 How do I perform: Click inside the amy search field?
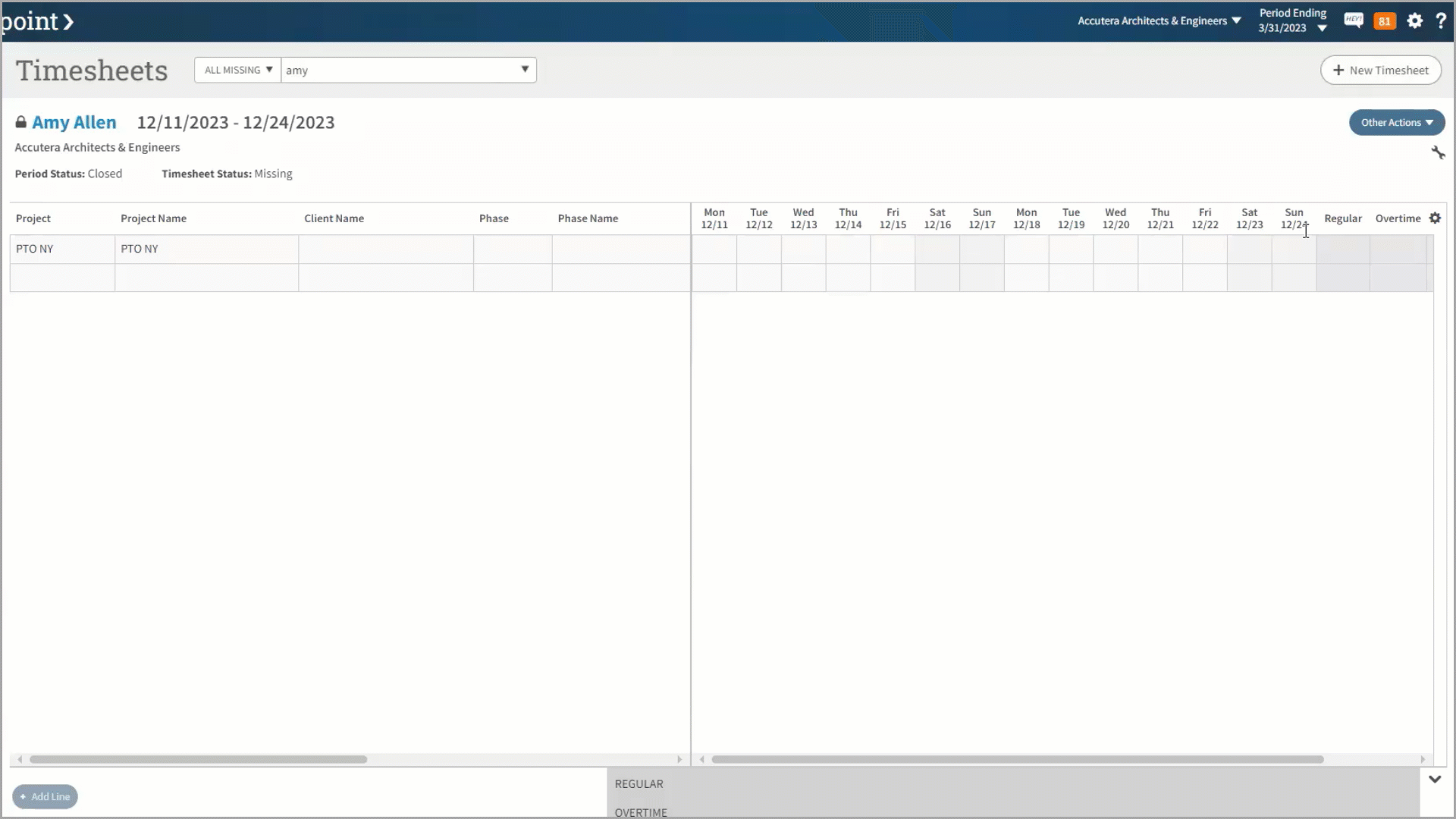(394, 70)
